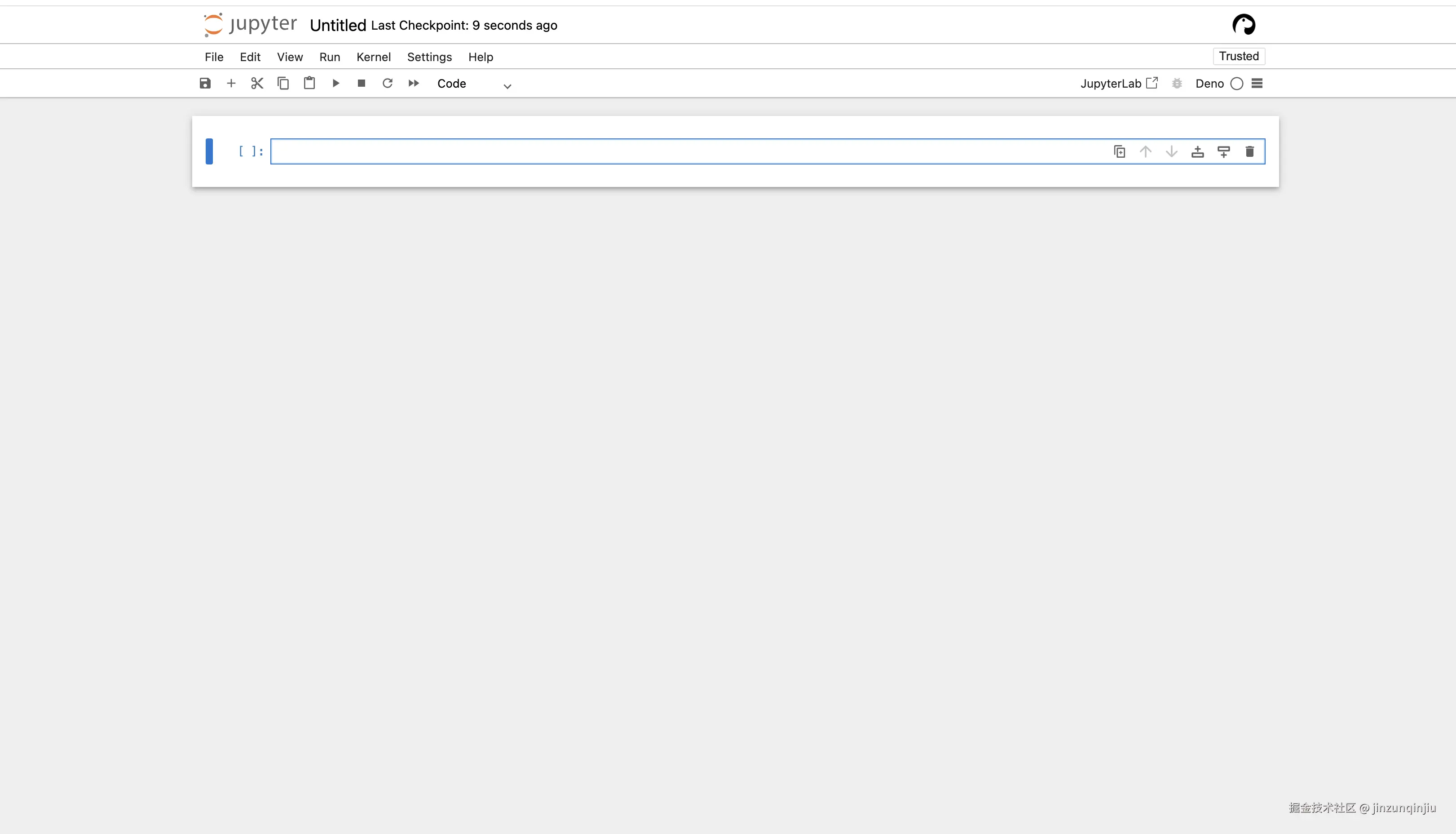Viewport: 1456px width, 834px height.
Task: Open the Settings menu
Action: 429,57
